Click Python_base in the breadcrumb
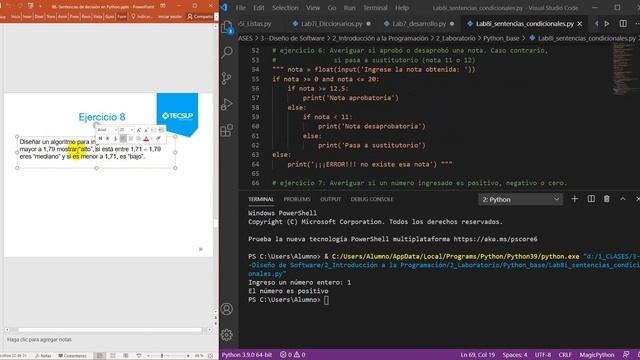This screenshot has height=360, width=640. tap(501, 38)
